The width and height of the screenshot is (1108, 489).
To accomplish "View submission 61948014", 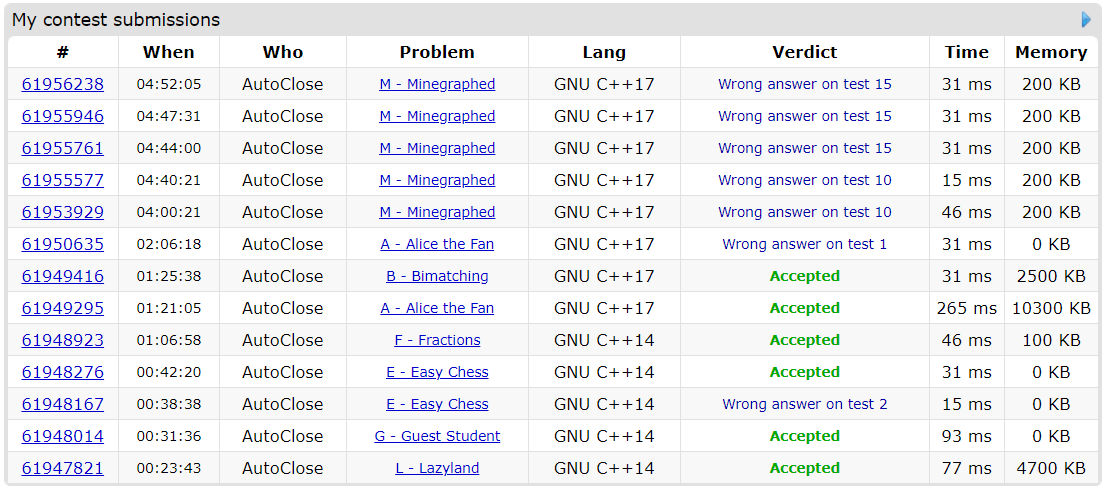I will [63, 436].
